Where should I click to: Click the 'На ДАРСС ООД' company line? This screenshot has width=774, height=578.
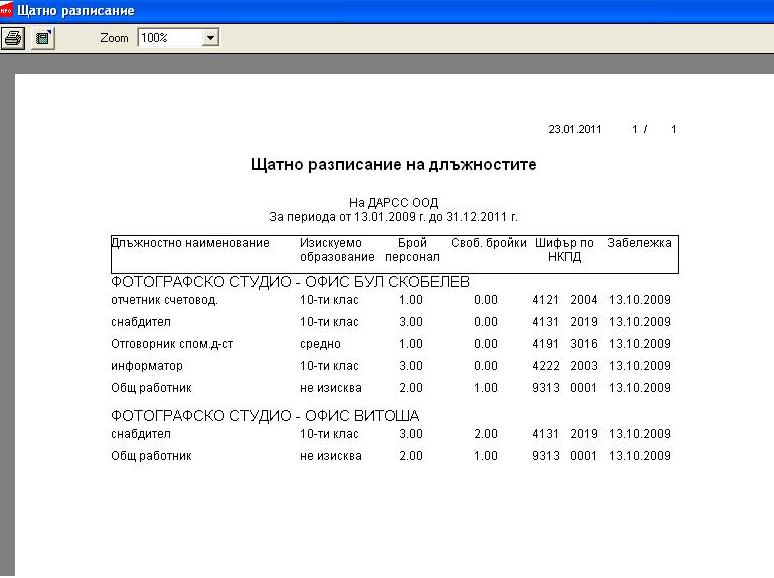tap(393, 202)
